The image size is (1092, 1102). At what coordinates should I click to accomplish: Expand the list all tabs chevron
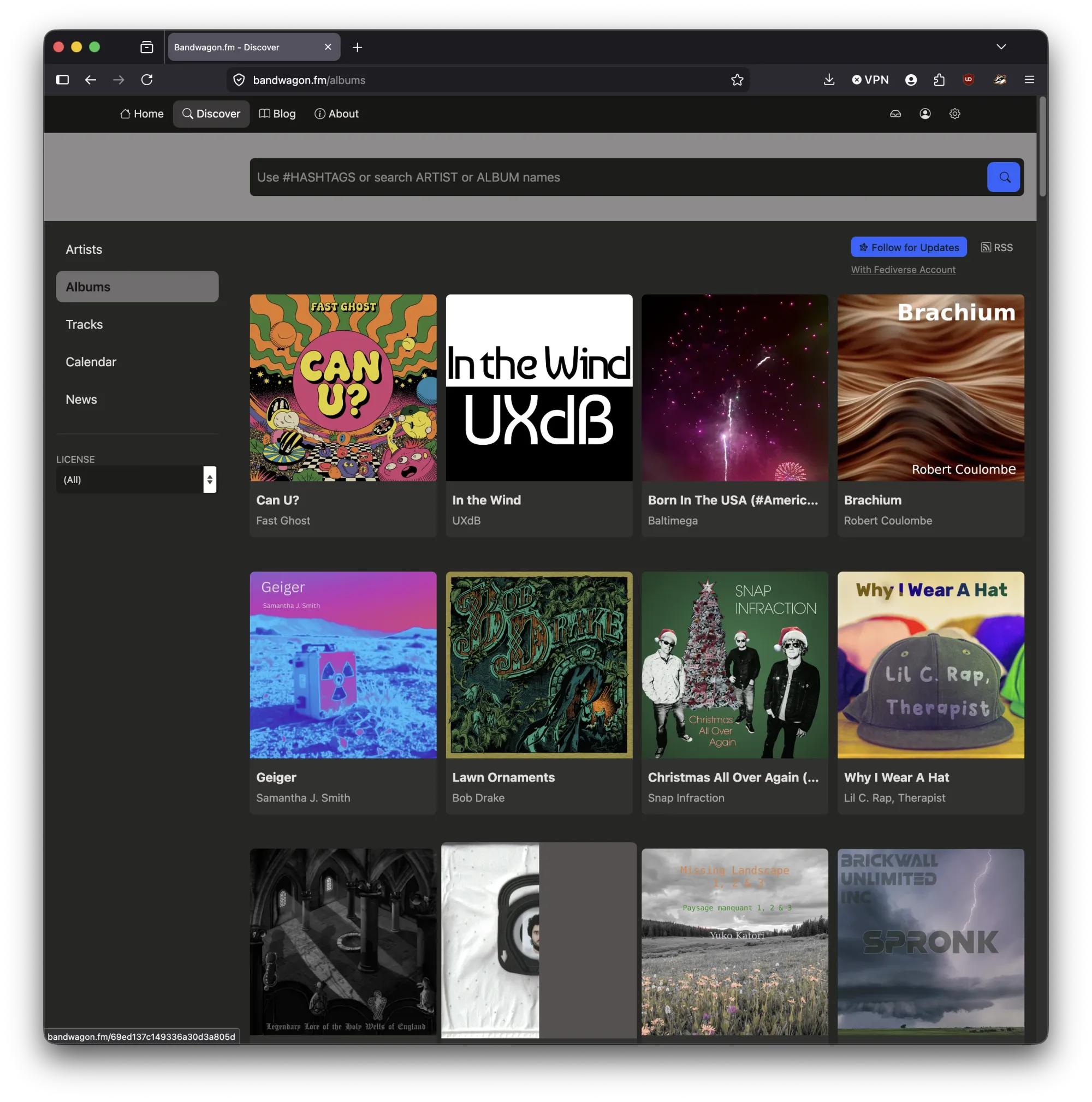(1001, 47)
